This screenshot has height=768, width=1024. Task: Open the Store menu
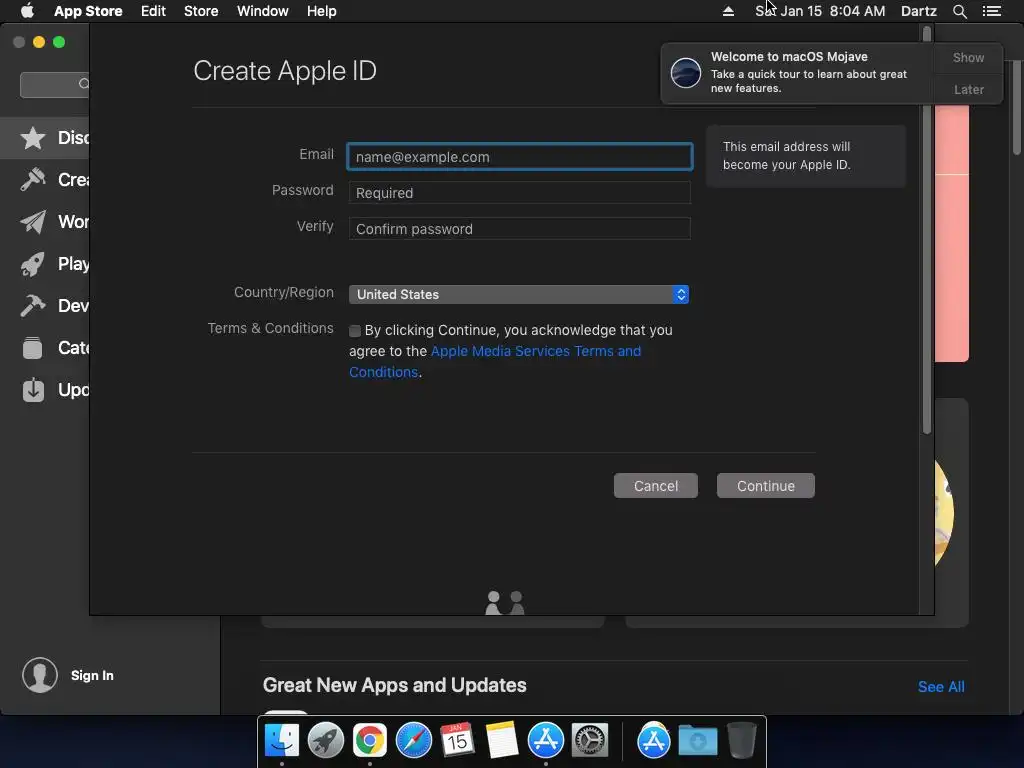(201, 11)
